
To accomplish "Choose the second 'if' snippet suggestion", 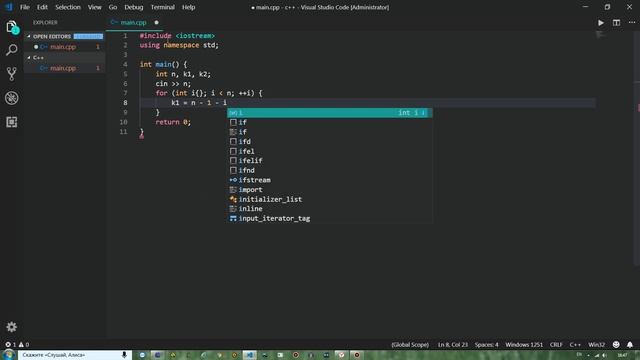I will pyautogui.click(x=329, y=132).
